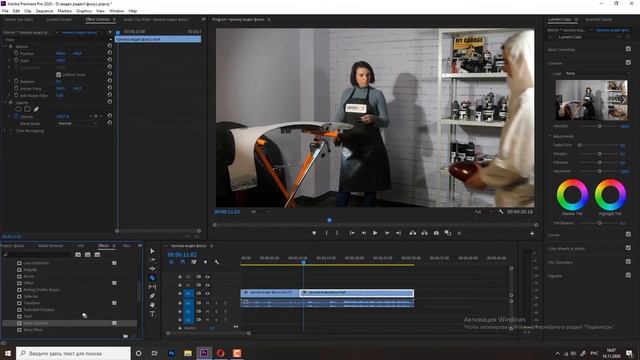Click the Lift button
Image resolution: width=640 pixels, height=360 pixels.
(413, 233)
